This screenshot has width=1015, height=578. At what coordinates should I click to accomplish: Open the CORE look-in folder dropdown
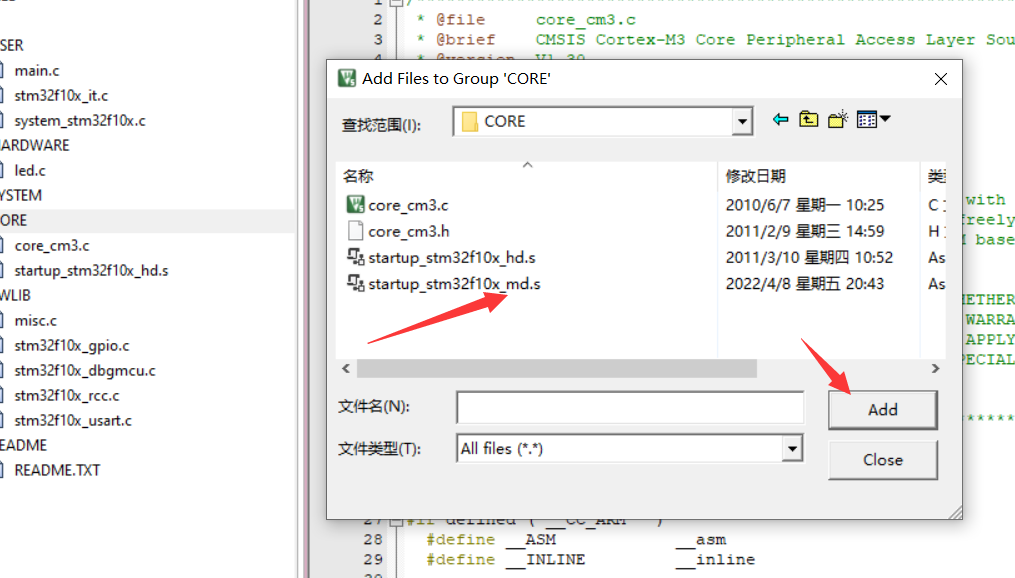(742, 122)
